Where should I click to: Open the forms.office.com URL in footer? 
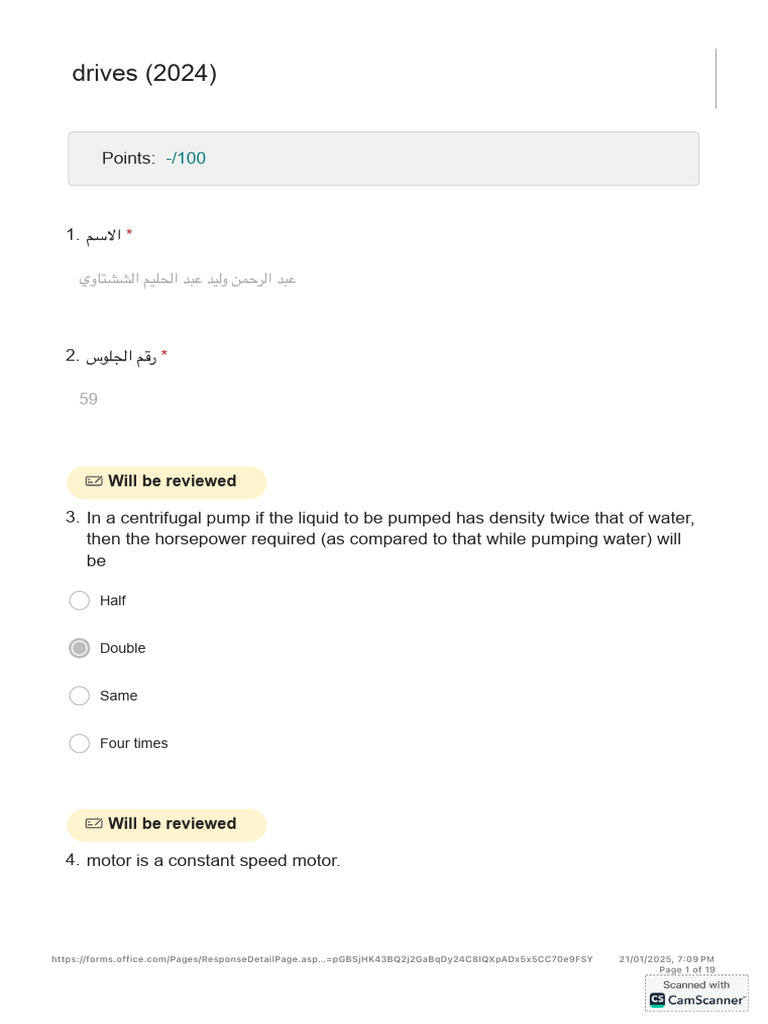[322, 959]
